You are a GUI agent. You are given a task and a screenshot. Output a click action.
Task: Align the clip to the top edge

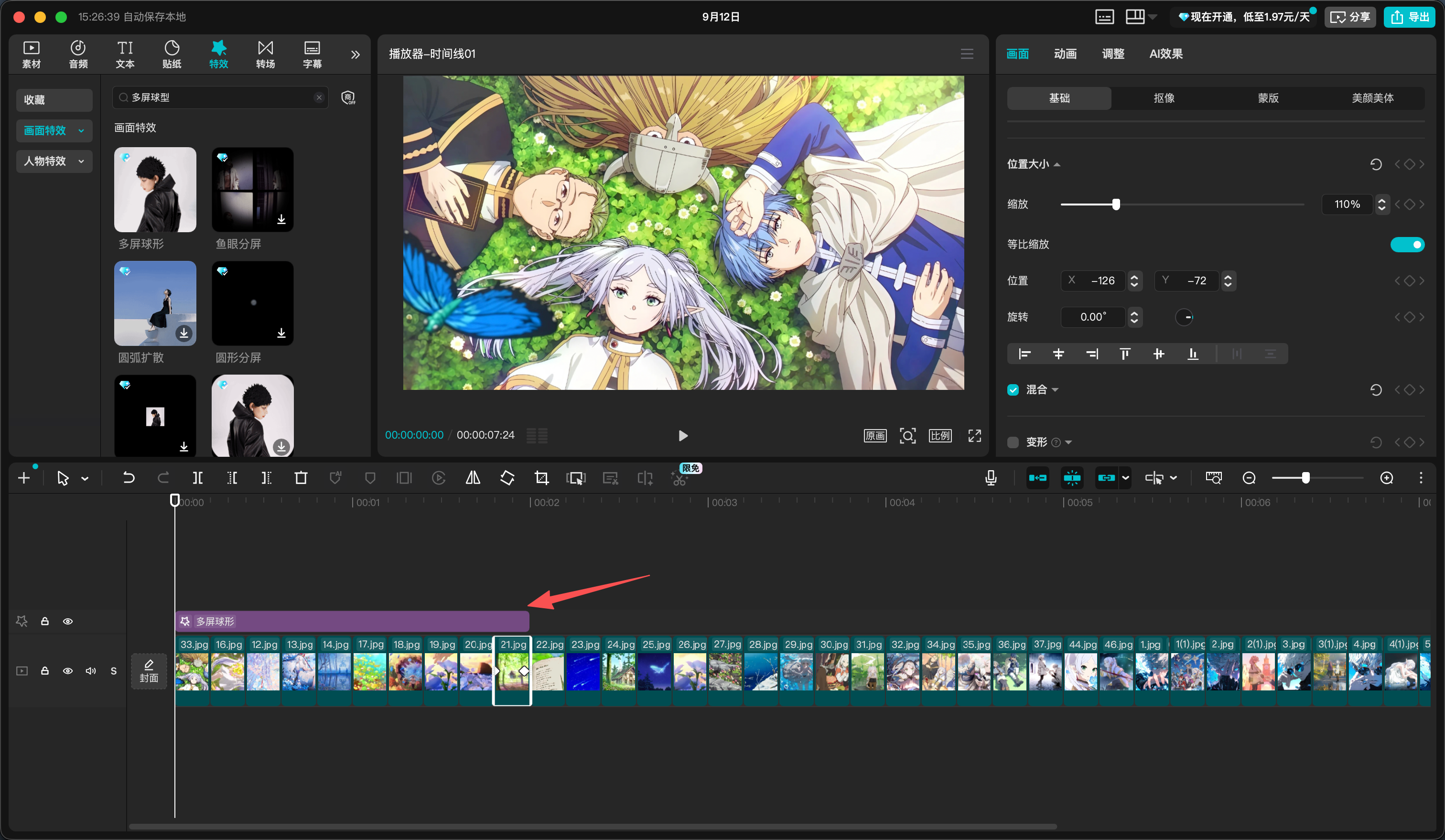(1125, 354)
